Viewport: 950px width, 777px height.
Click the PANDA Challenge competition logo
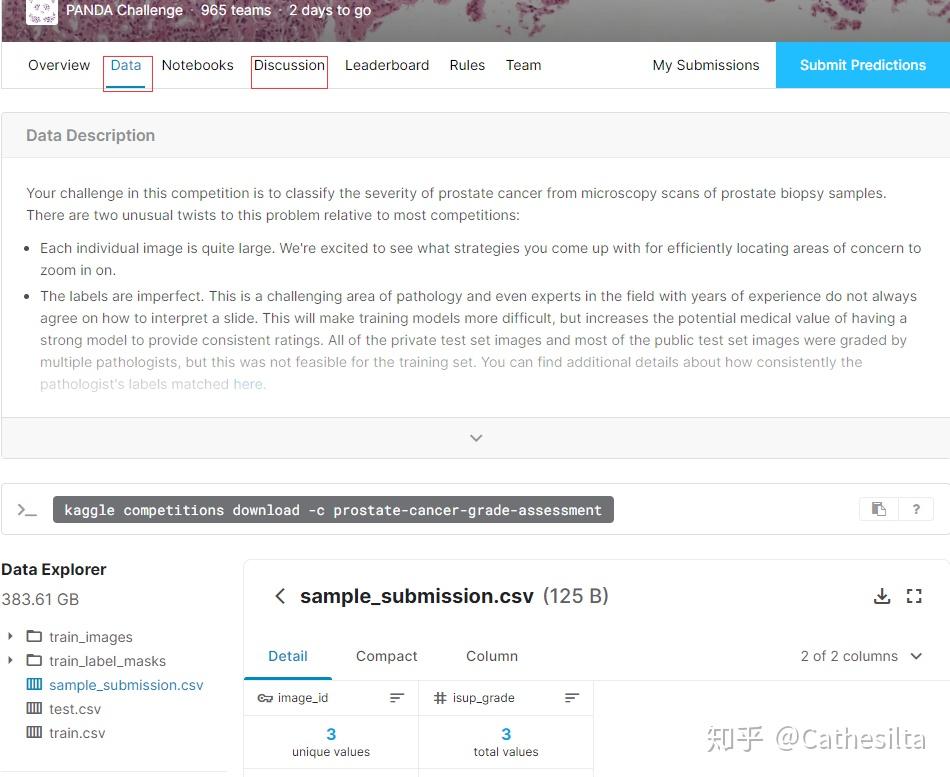(x=42, y=11)
